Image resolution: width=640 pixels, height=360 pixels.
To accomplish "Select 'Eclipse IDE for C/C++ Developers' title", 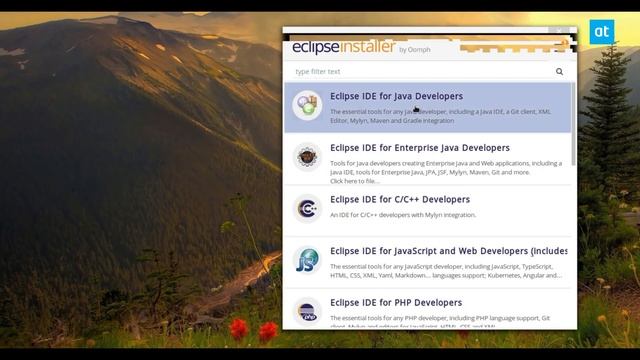I will (x=400, y=200).
